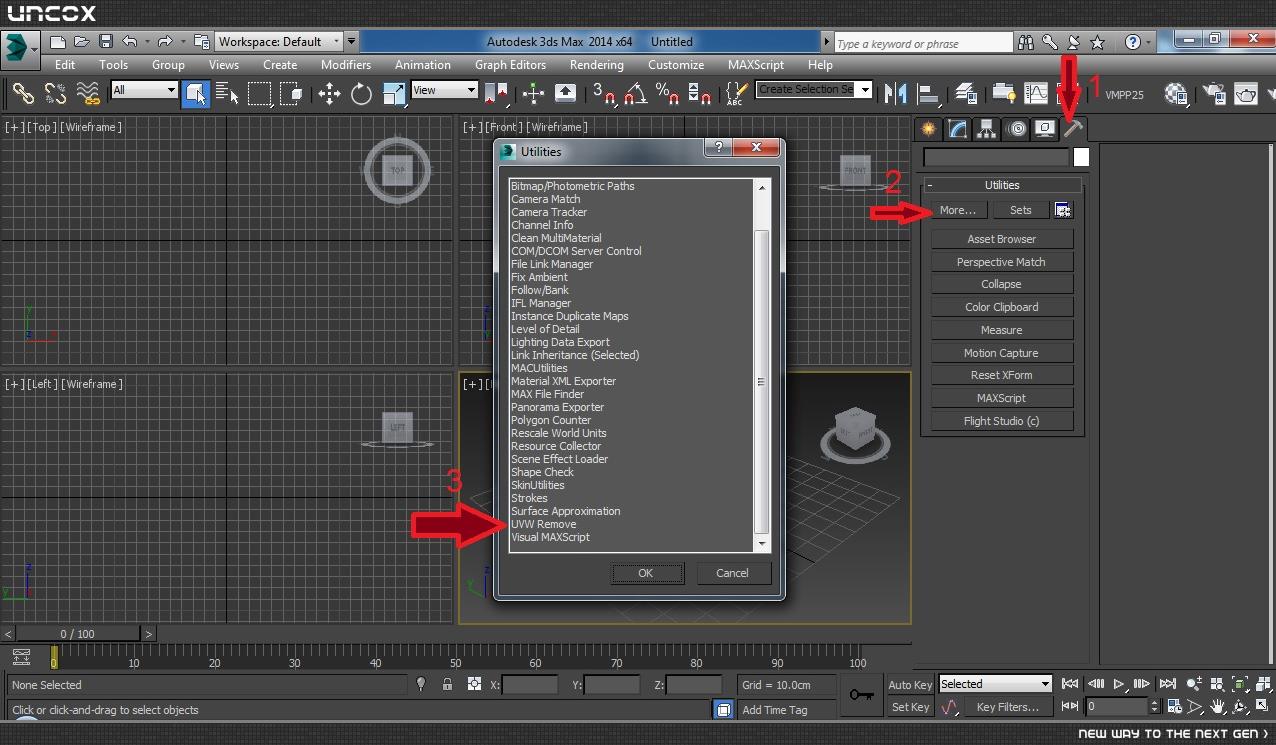Click OK in the Utilities dialog

tap(646, 573)
